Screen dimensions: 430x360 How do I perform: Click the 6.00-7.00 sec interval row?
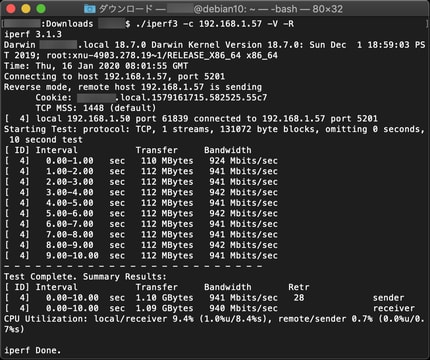tap(141, 224)
